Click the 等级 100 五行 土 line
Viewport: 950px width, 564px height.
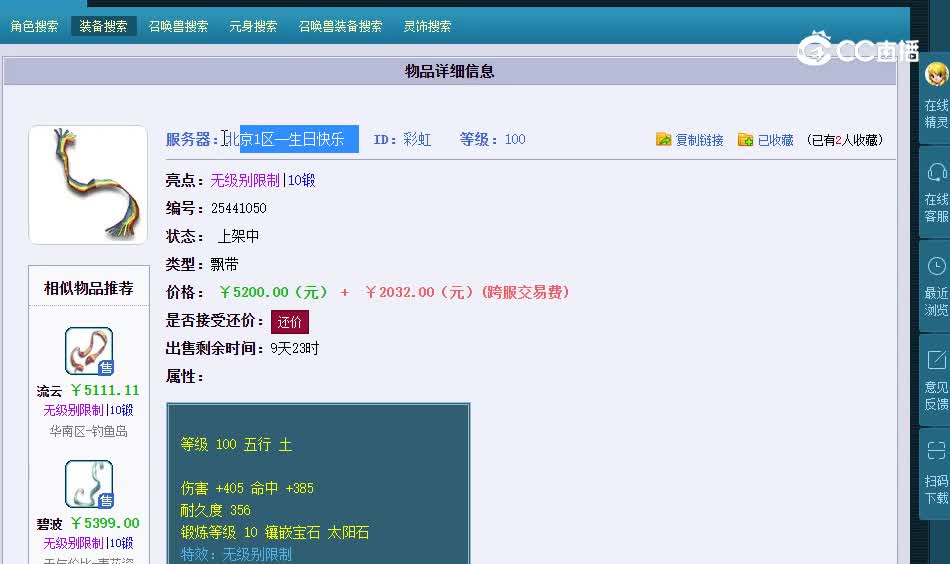pos(236,445)
